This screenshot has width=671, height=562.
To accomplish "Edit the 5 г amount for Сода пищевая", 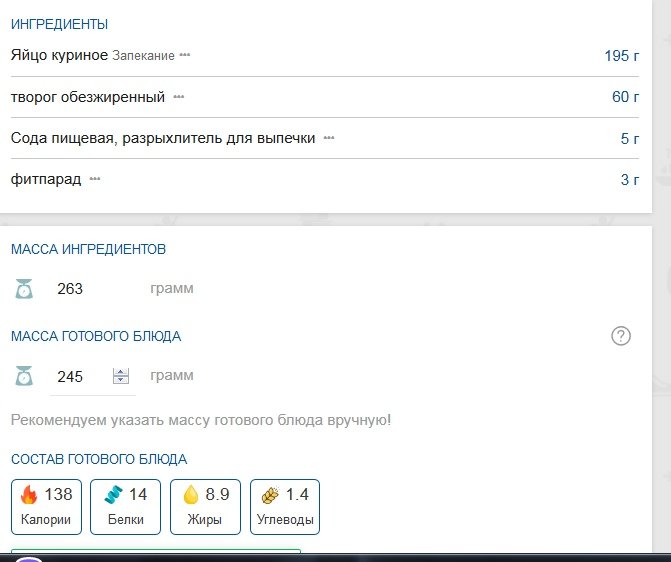I will point(629,138).
